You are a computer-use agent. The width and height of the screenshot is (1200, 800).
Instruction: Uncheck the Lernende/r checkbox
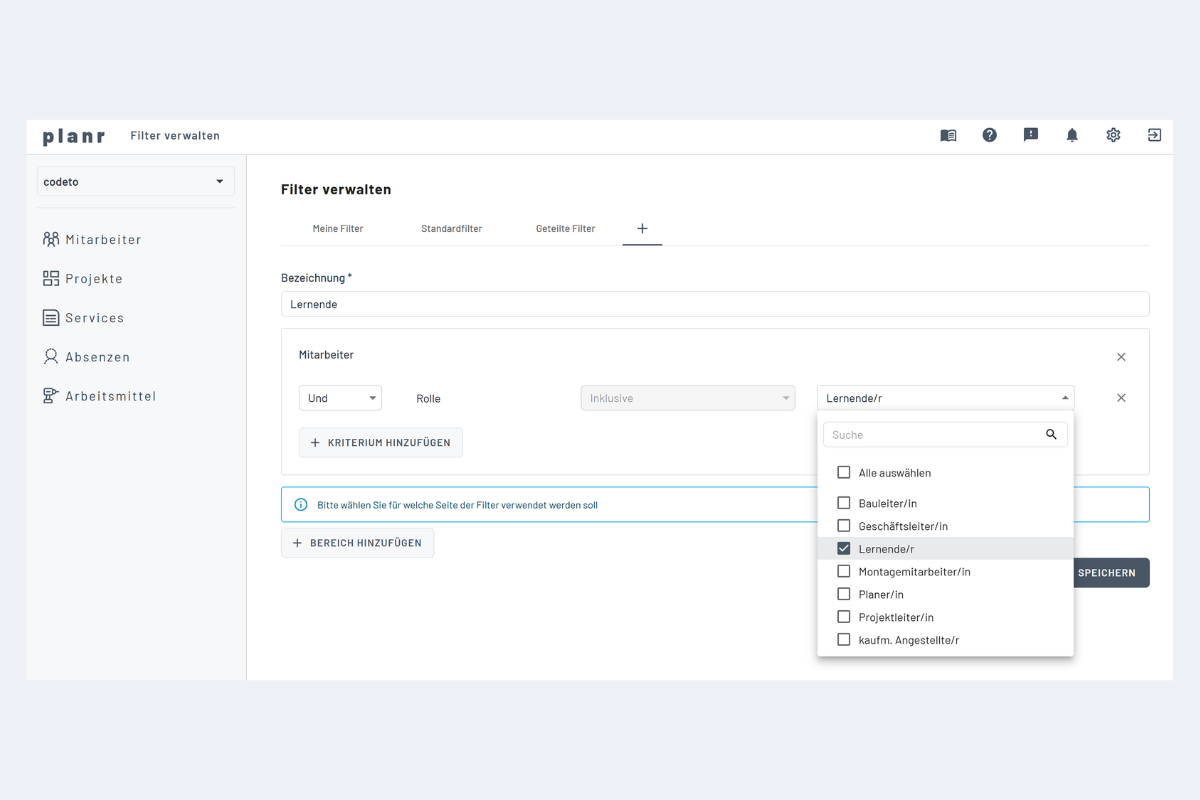point(843,548)
